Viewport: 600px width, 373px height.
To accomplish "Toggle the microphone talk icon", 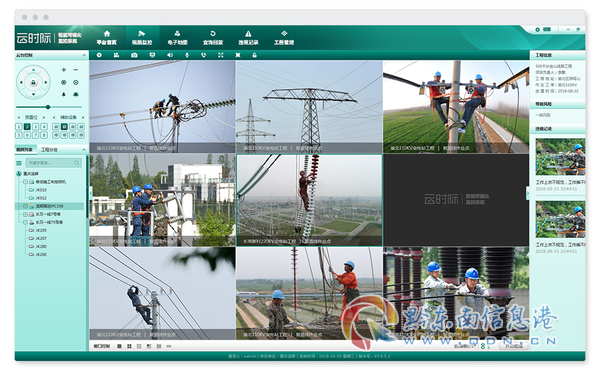I will click(x=187, y=55).
